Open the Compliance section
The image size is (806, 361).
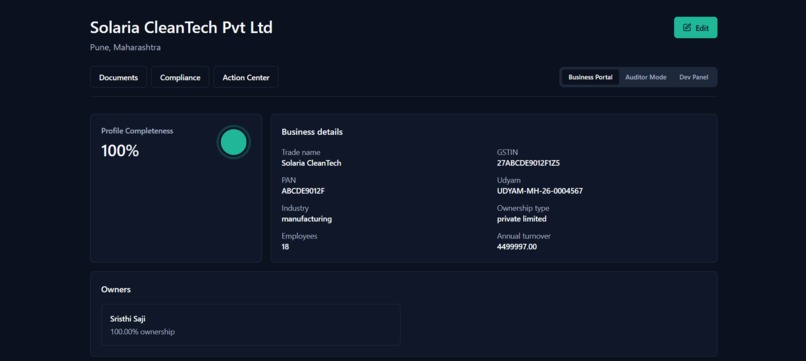pos(180,77)
